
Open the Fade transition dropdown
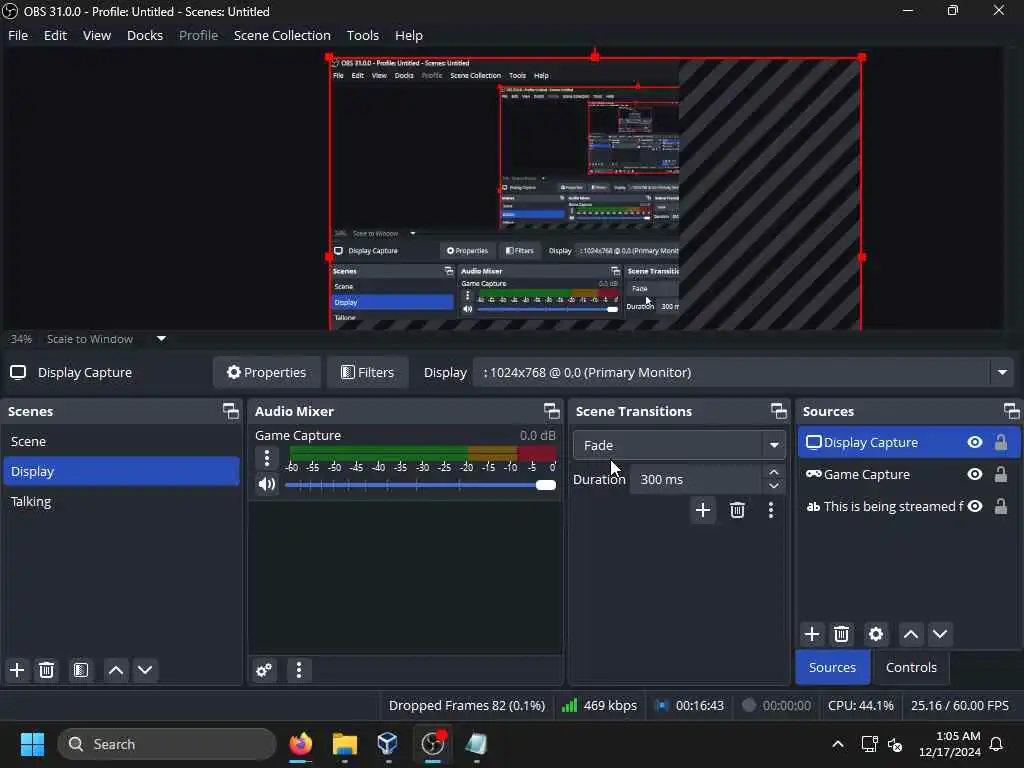click(x=679, y=445)
